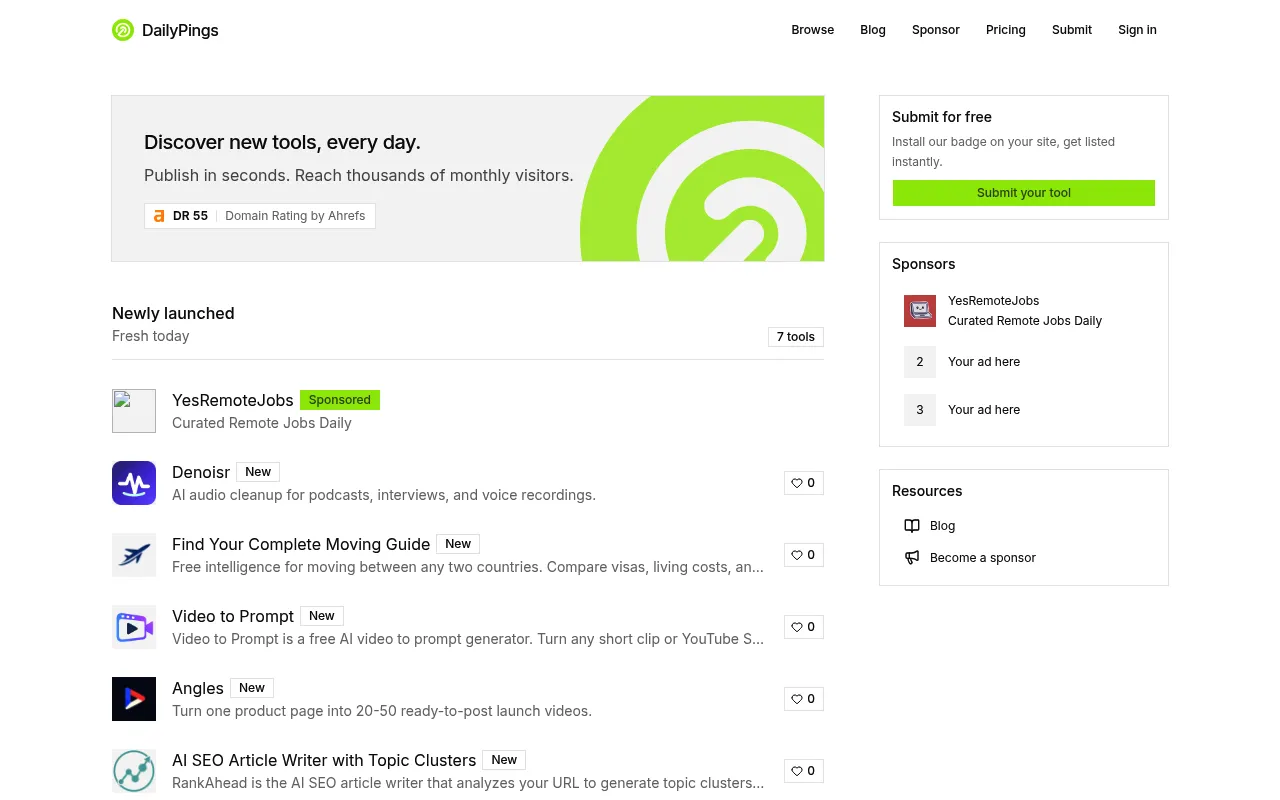1280x800 pixels.
Task: Open the YesRemoteJobs listing title
Action: [x=233, y=400]
